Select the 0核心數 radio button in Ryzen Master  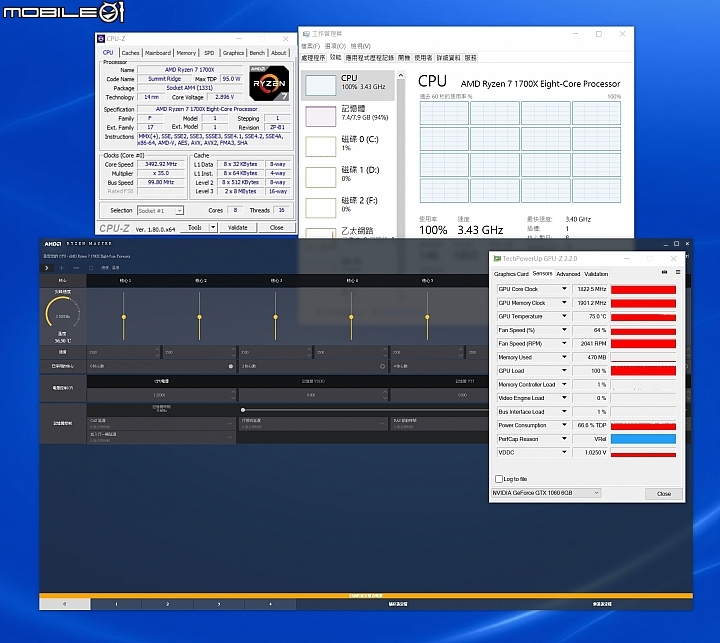(x=231, y=366)
